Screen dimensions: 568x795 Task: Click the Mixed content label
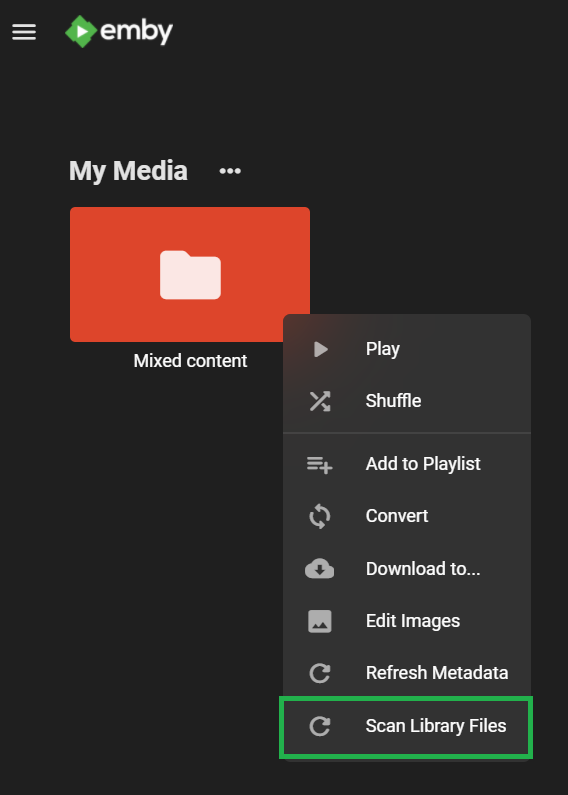pyautogui.click(x=190, y=361)
